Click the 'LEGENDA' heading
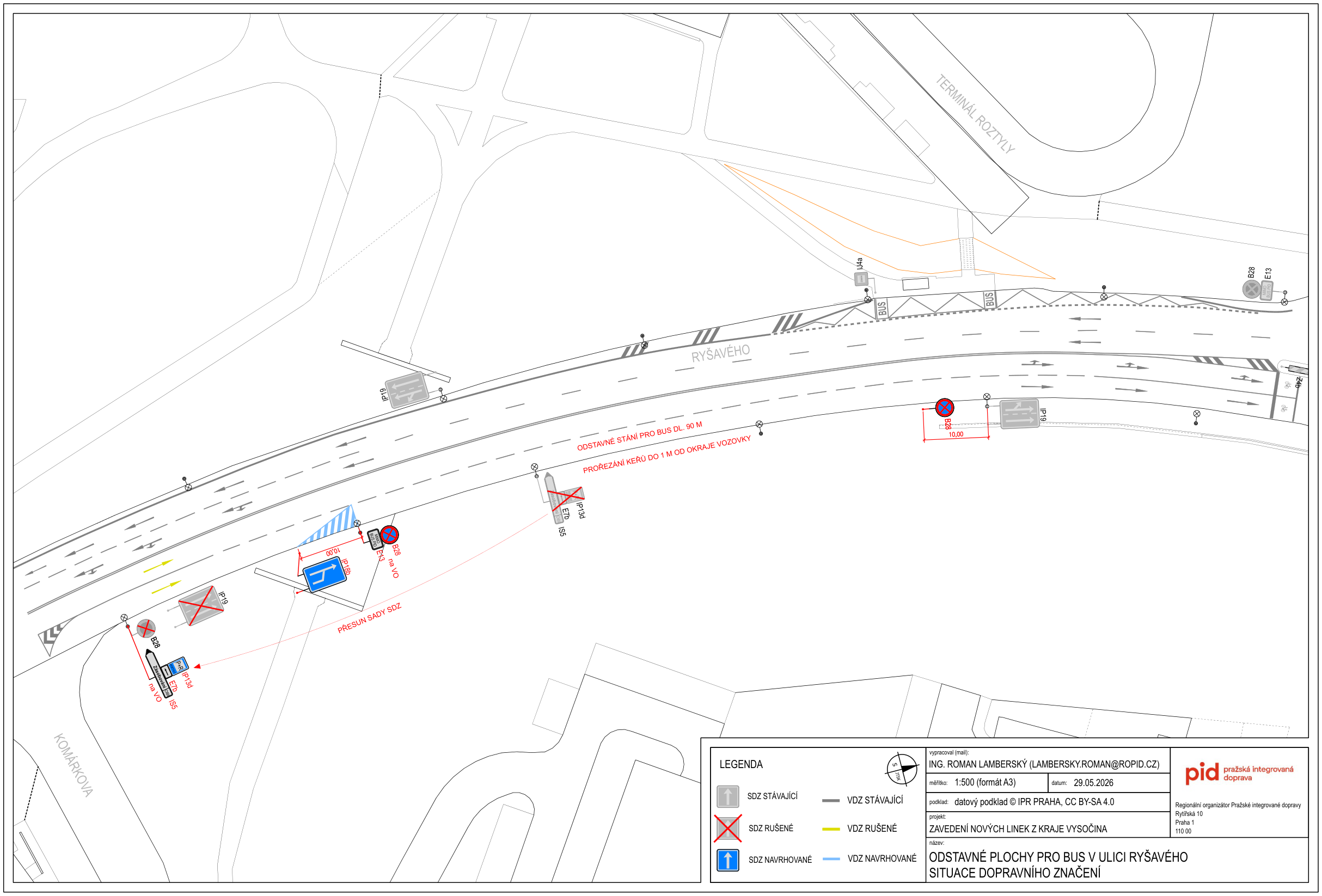The width and height of the screenshot is (1322, 896). click(x=740, y=764)
